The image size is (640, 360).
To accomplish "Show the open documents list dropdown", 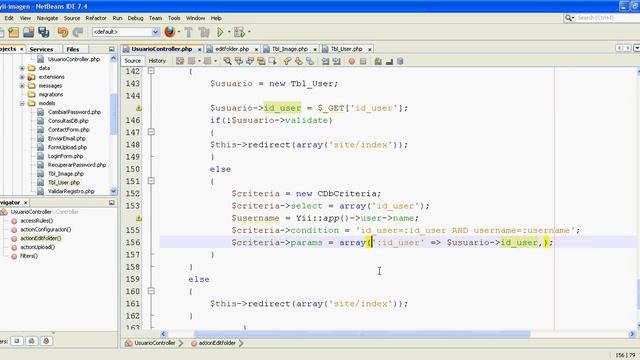I will coord(636,48).
